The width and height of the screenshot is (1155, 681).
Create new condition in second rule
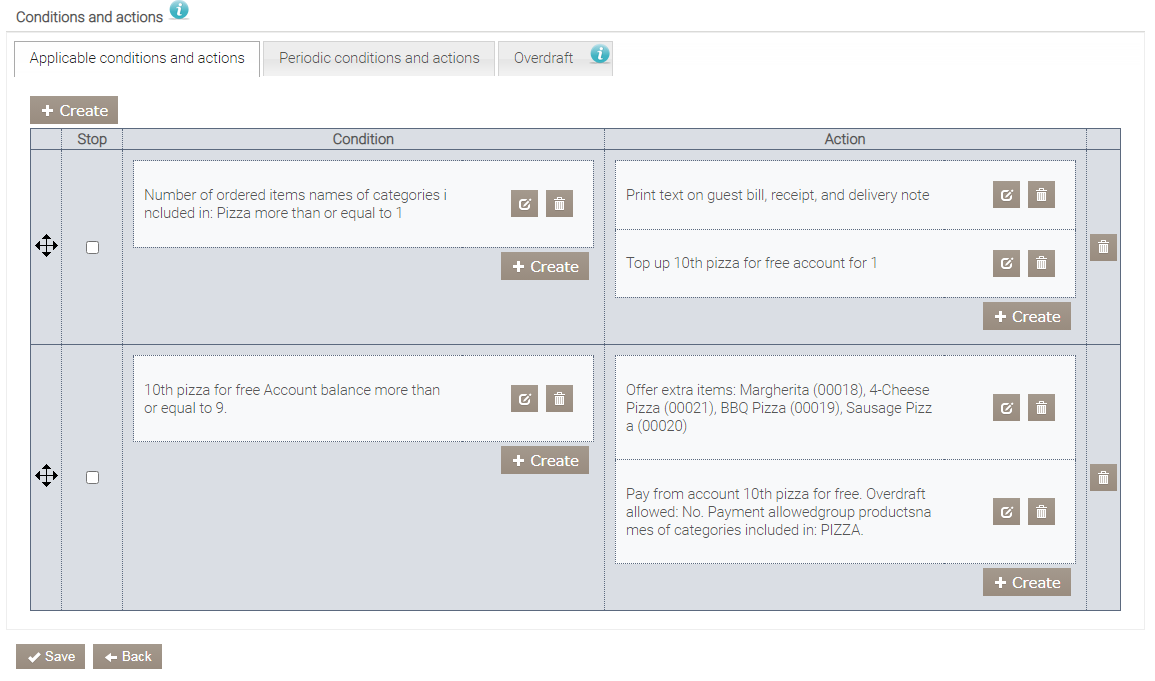(x=545, y=460)
